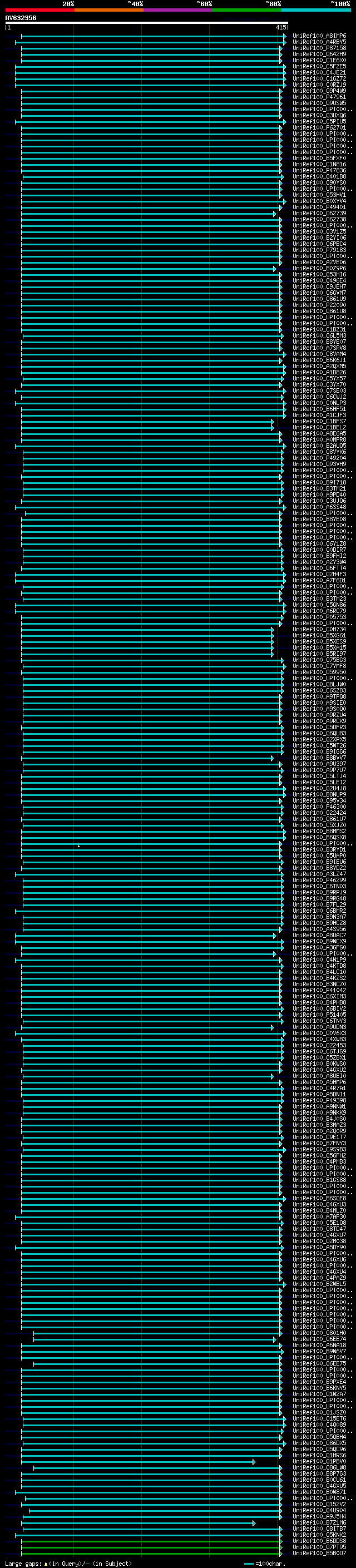
Task: Open the UniRef100_Q8ITB7 entry
Action: pos(319,1529)
